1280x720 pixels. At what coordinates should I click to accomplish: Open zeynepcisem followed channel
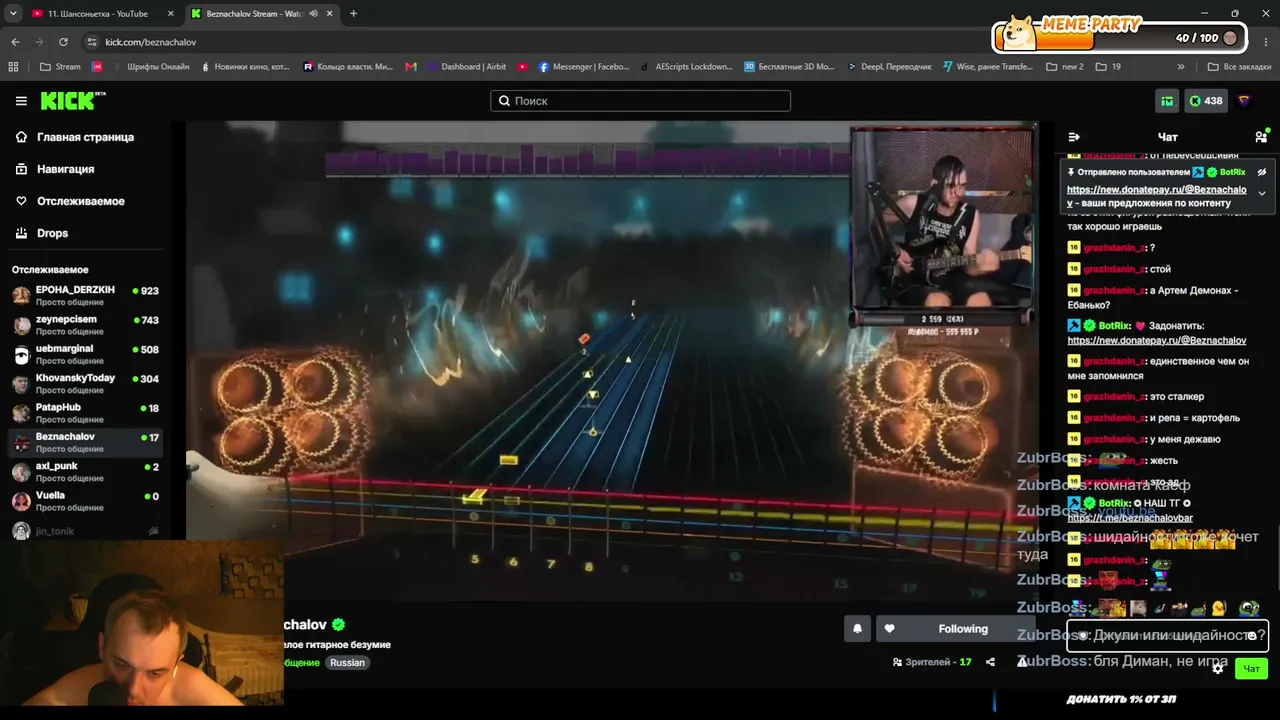coord(85,325)
